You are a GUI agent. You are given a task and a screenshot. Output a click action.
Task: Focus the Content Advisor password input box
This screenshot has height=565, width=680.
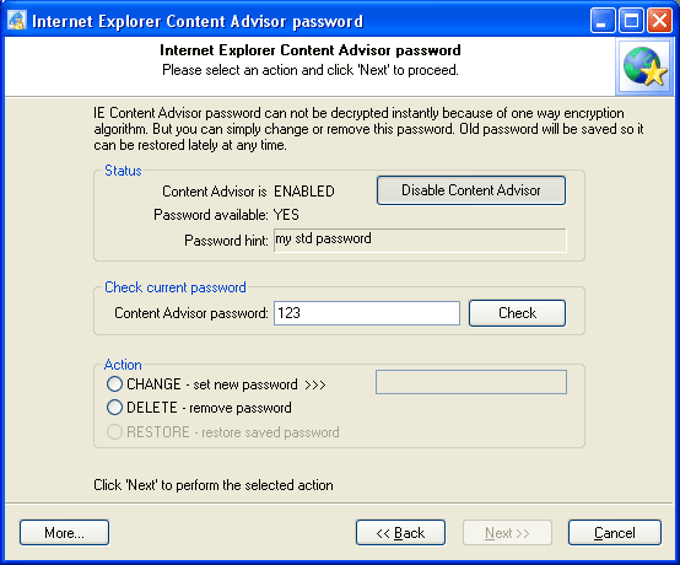coord(367,313)
